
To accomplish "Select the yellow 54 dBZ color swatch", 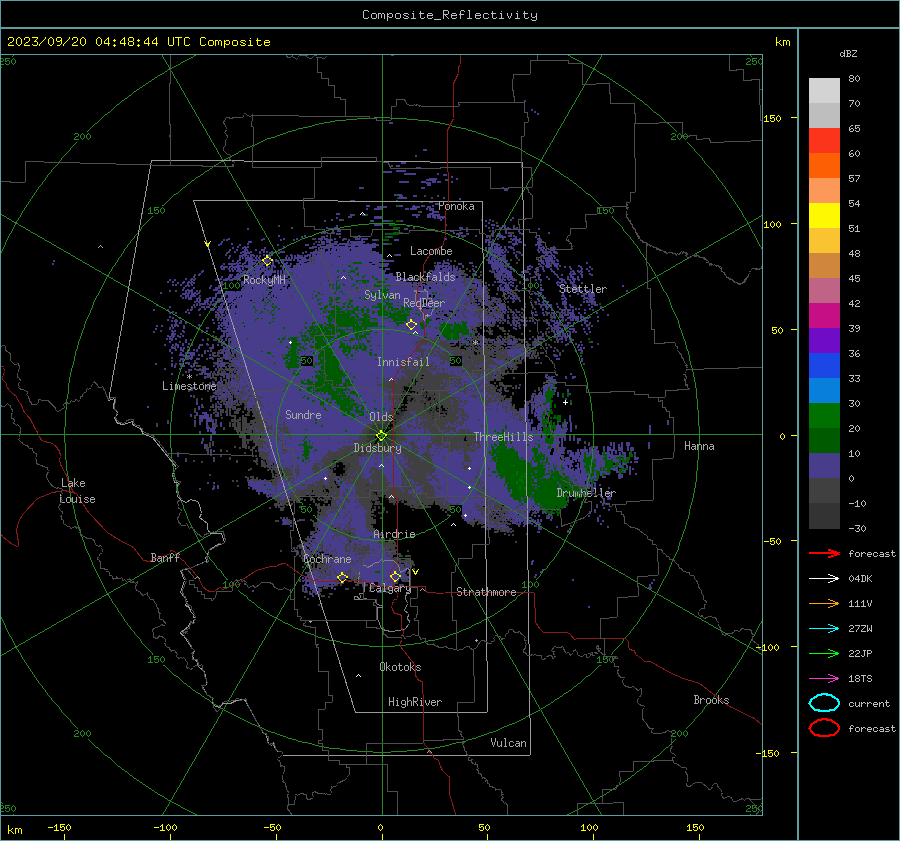I will coord(824,215).
